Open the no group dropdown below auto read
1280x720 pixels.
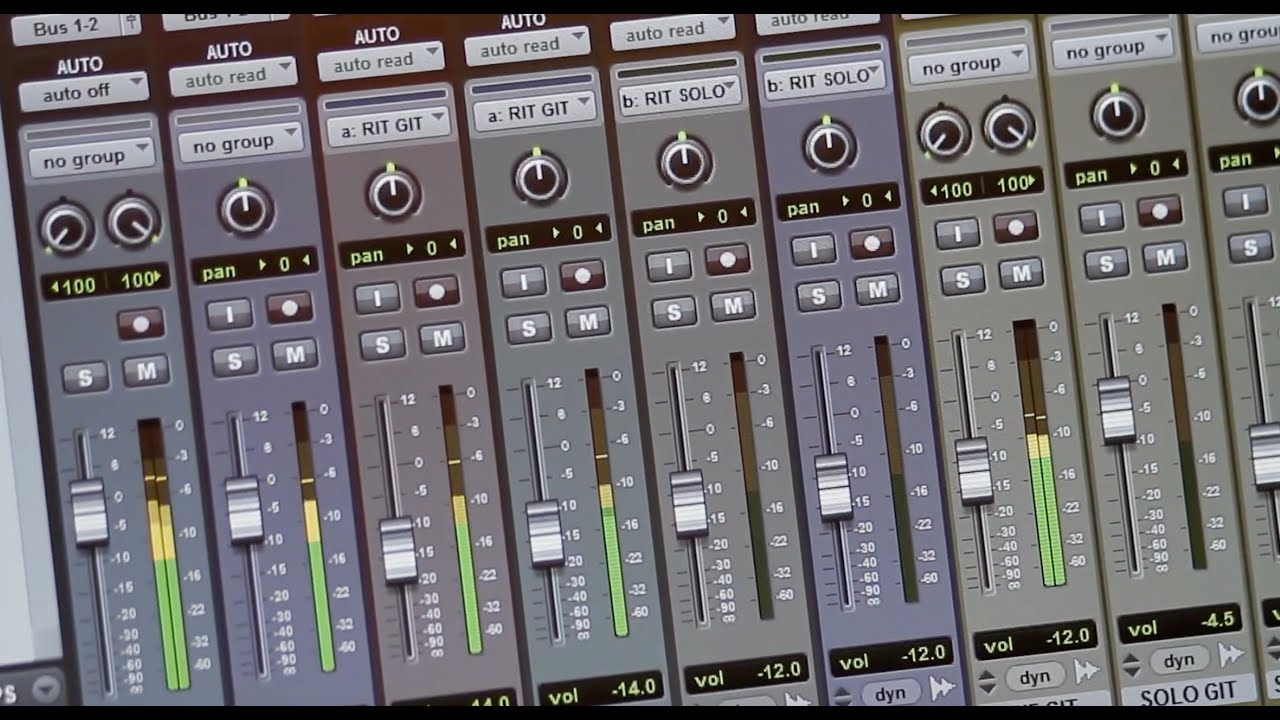pos(239,143)
